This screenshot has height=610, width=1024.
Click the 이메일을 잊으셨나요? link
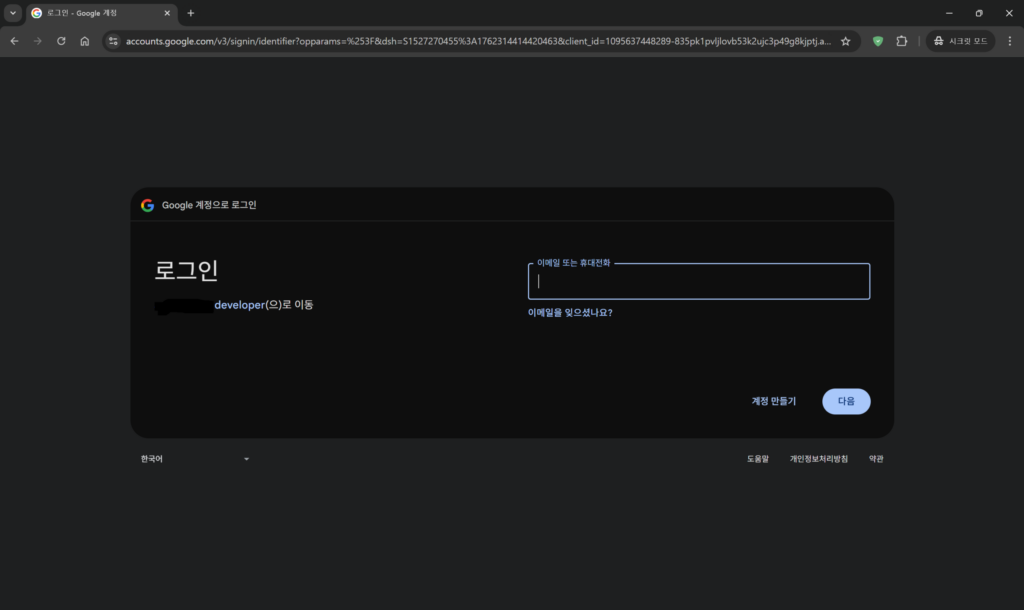point(570,312)
